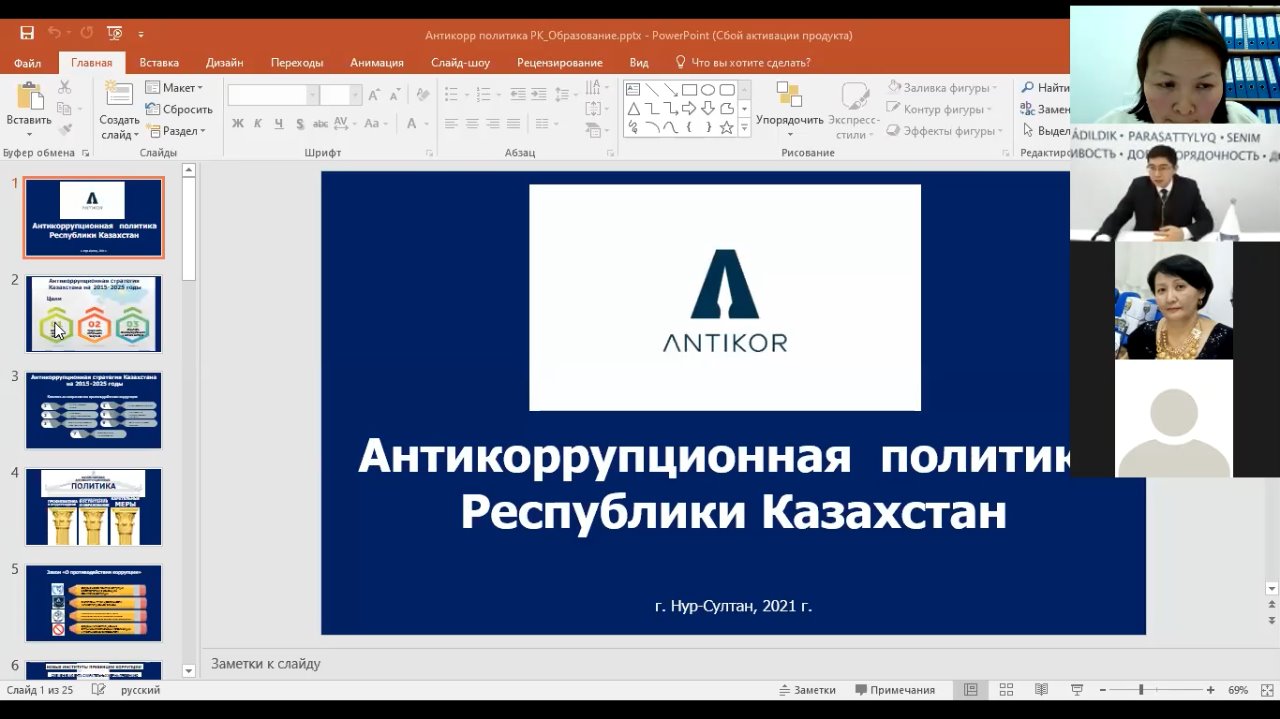Click the Создать слайд new slide icon
1280x719 pixels.
119,95
